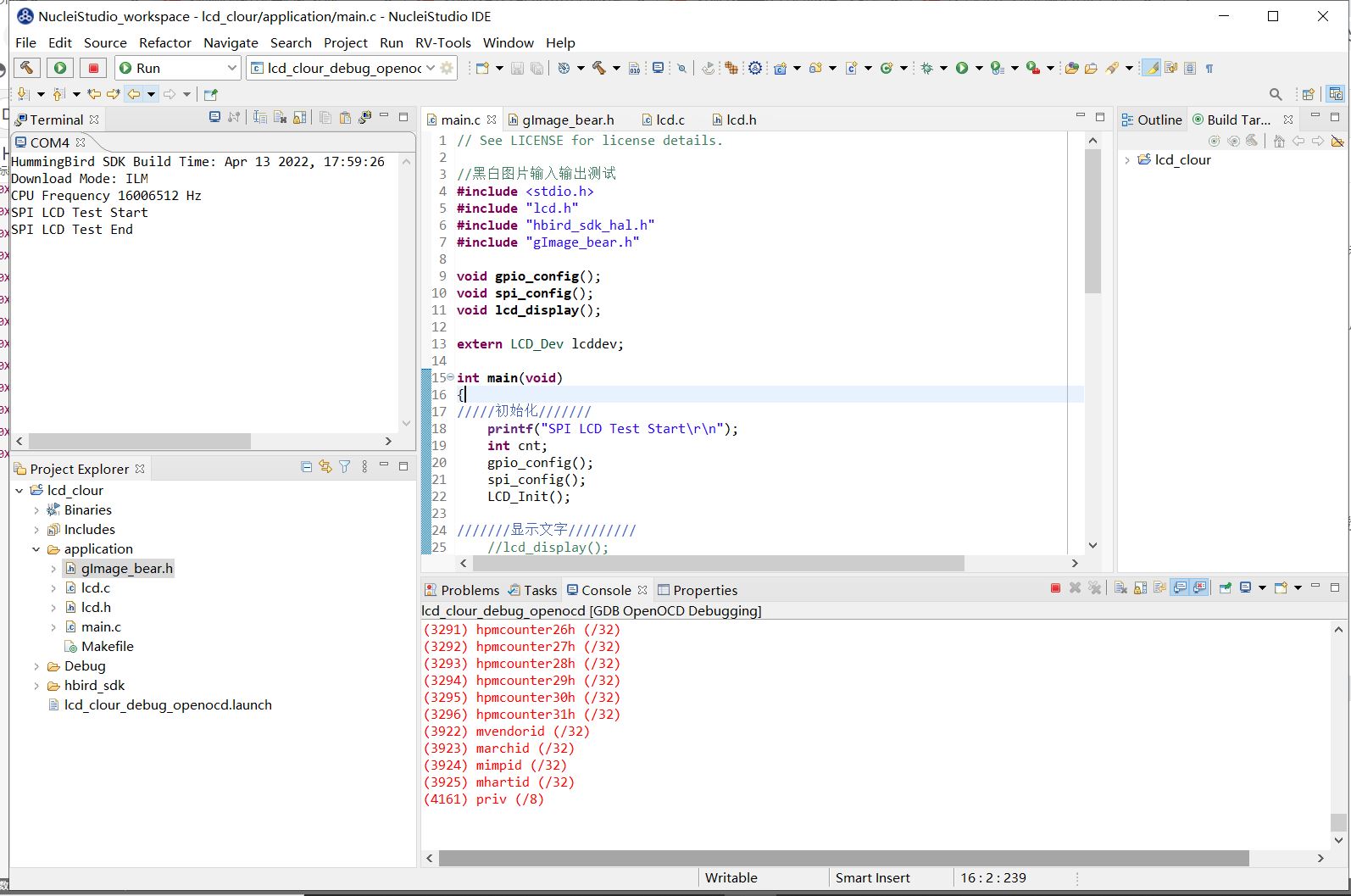
Task: Open the Refactor menu
Action: pyautogui.click(x=165, y=42)
